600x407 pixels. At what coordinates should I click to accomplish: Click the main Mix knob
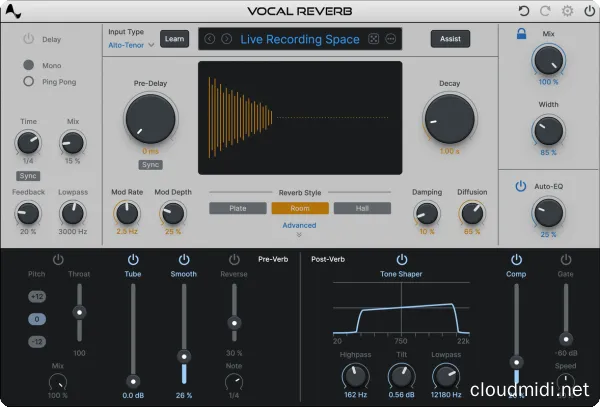[x=548, y=60]
